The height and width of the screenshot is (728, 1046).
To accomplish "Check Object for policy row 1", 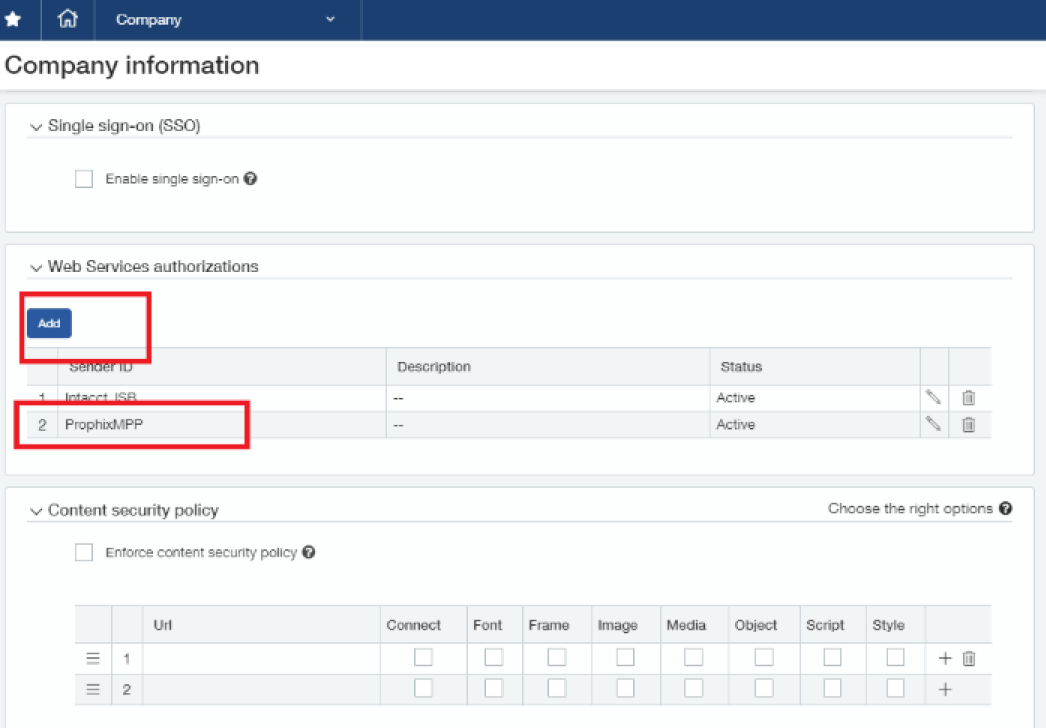I will [764, 657].
